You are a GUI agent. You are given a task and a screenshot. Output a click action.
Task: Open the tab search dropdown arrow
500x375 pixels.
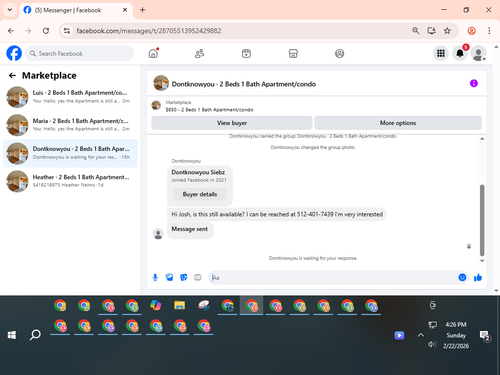tap(10, 10)
